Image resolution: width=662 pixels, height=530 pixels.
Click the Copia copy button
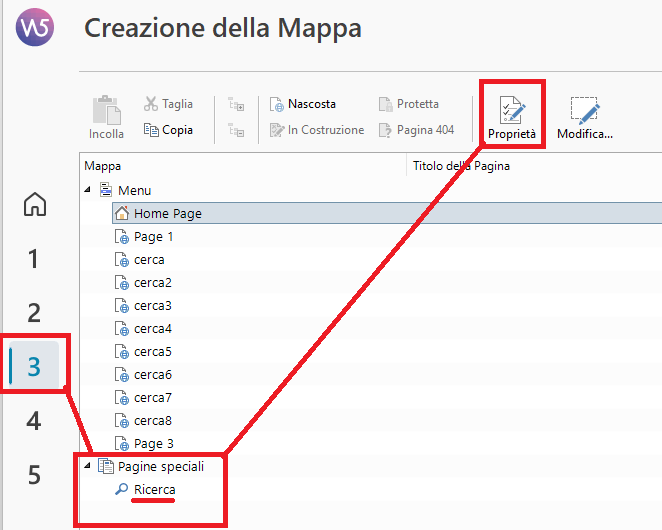click(x=168, y=130)
